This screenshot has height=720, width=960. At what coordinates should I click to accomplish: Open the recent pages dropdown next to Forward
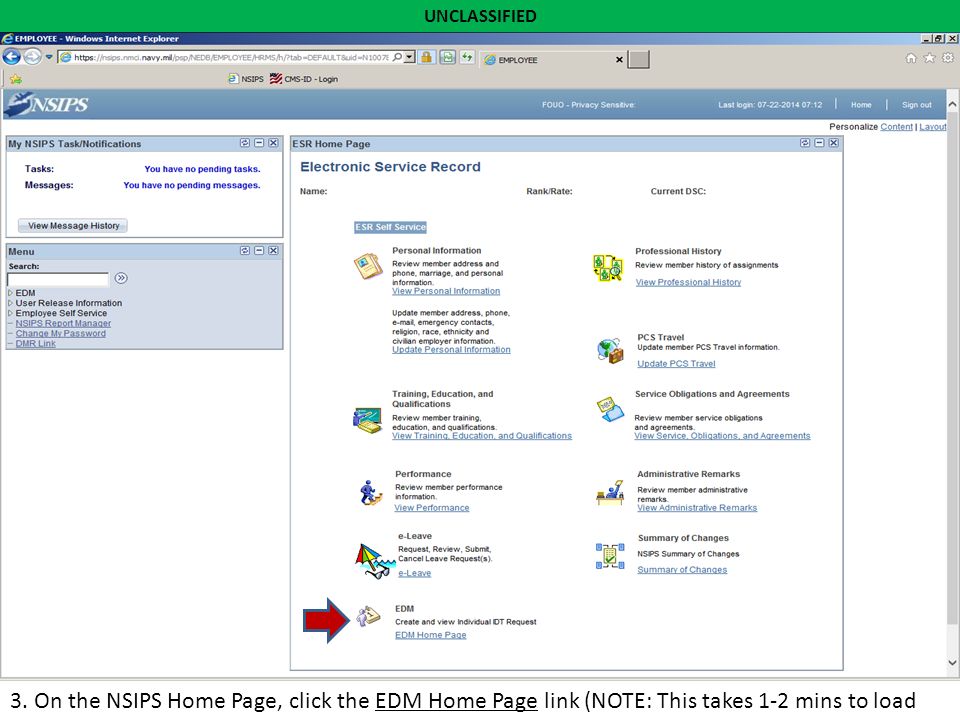49,58
